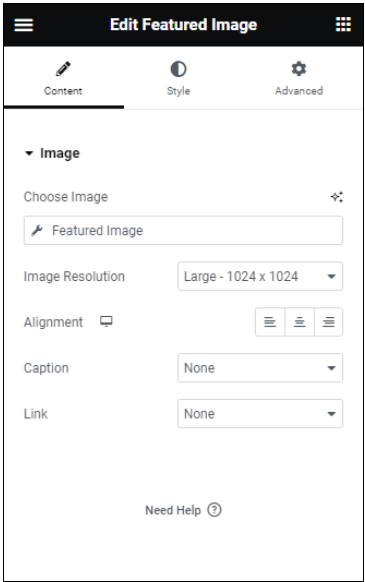Click the Featured Image field
365x582 pixels.
[x=183, y=230]
